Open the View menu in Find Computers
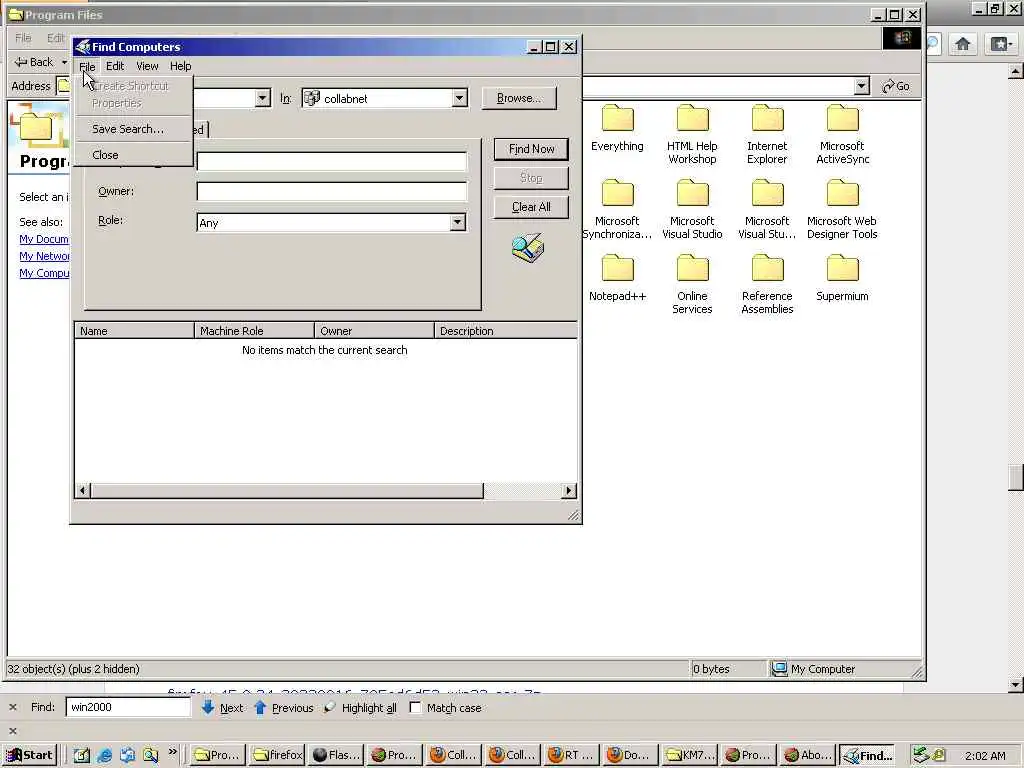The width and height of the screenshot is (1024, 768). coord(147,66)
